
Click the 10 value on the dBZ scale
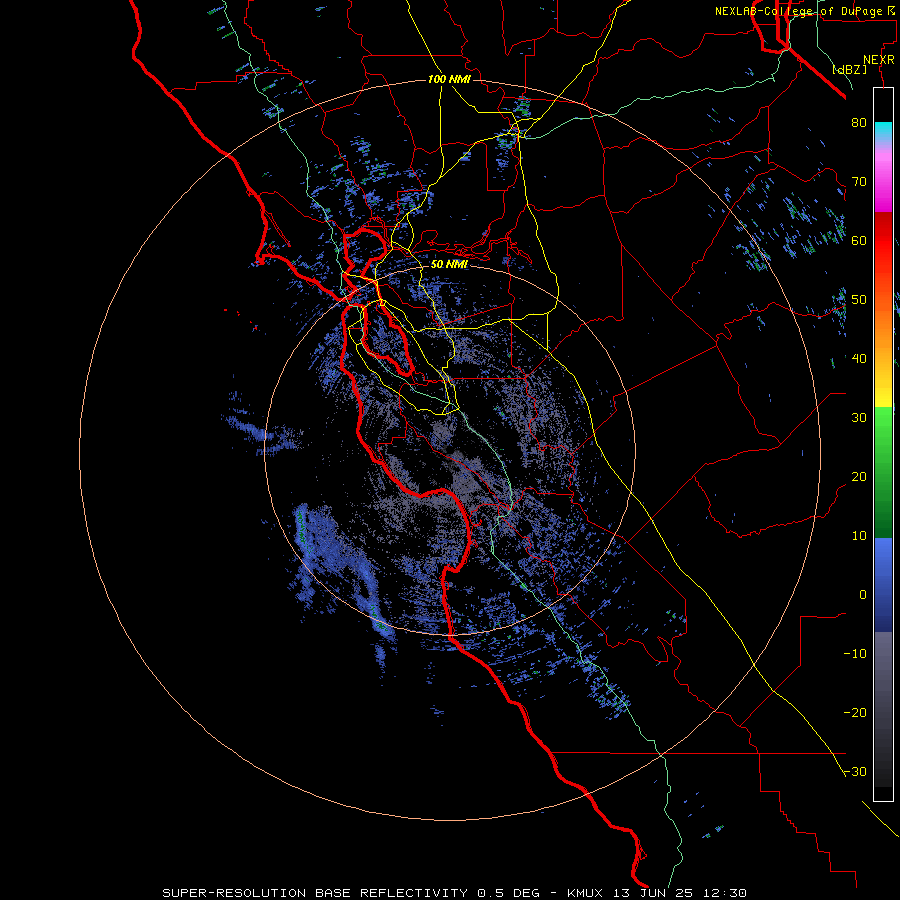click(859, 536)
